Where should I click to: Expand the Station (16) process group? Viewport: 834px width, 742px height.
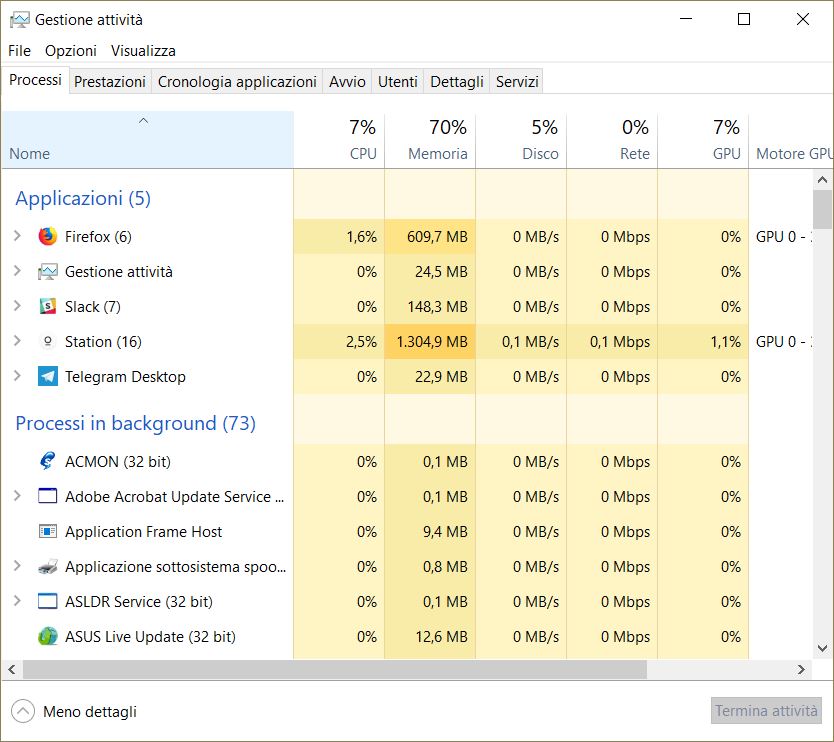(18, 341)
